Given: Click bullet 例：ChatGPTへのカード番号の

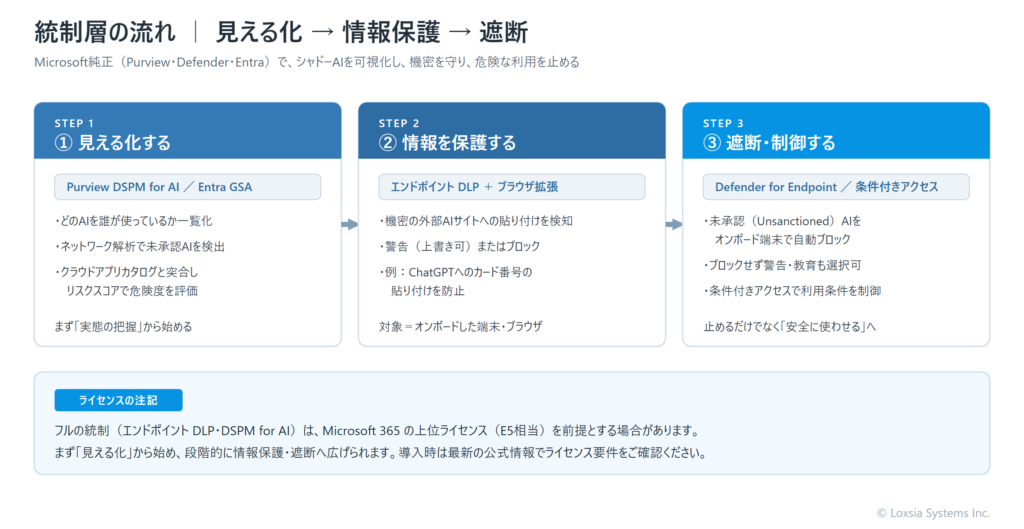Looking at the screenshot, I should pyautogui.click(x=456, y=272).
